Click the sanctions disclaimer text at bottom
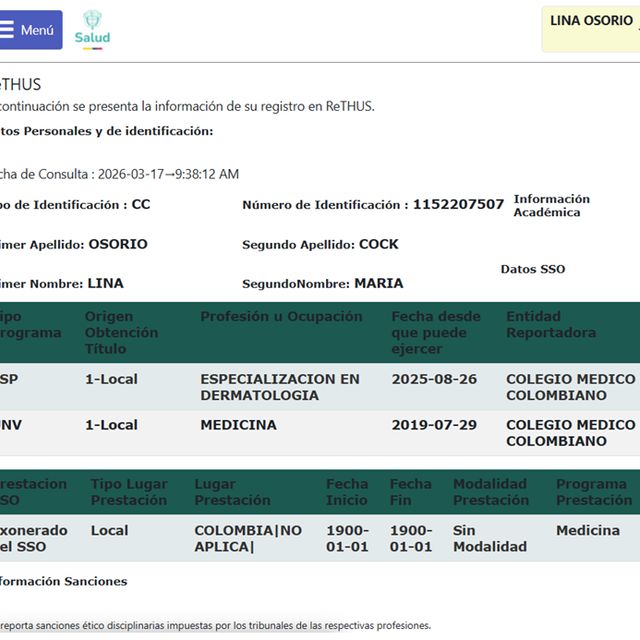The image size is (640, 640). tap(215, 625)
